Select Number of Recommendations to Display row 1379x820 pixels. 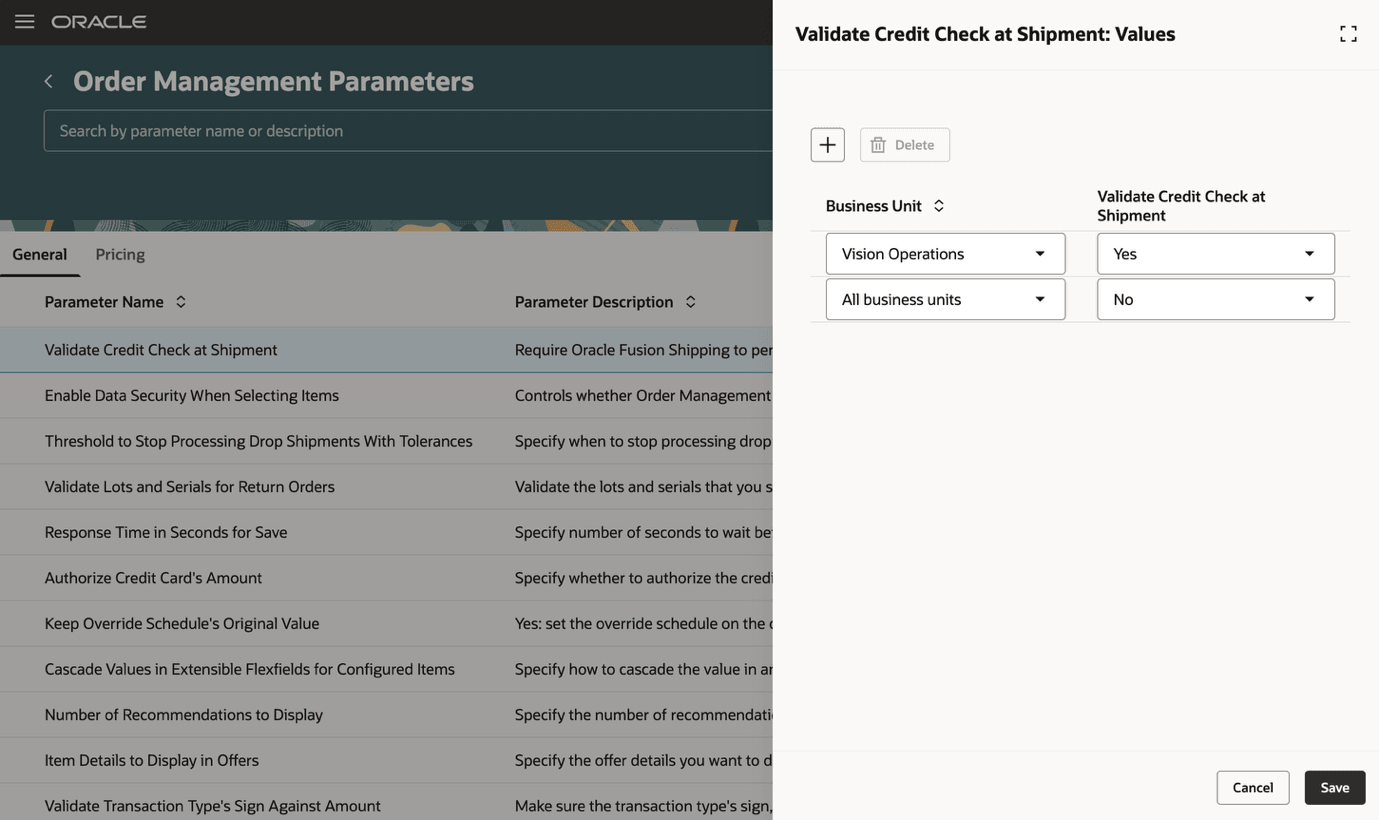point(386,715)
